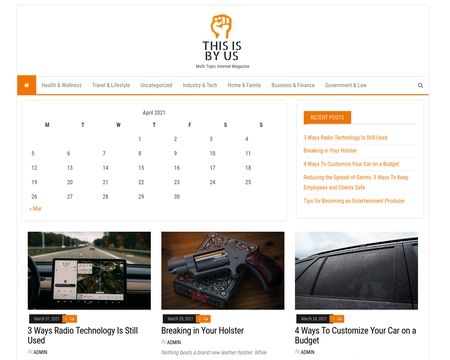This screenshot has height=360, width=450.
Task: Click date badge March 31, 2021
Action: point(46,319)
